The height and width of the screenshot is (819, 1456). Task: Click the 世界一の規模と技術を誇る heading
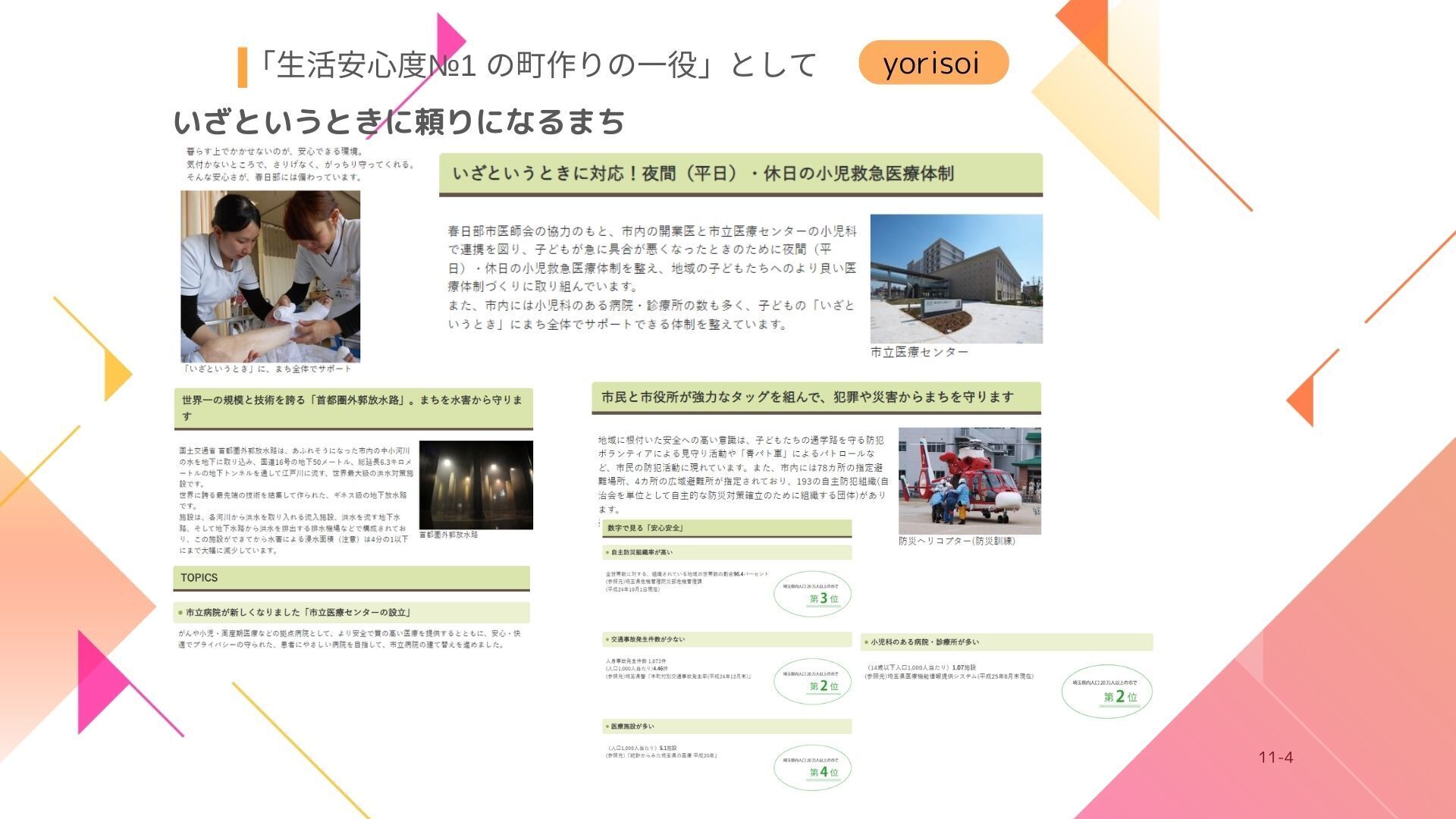point(353,407)
